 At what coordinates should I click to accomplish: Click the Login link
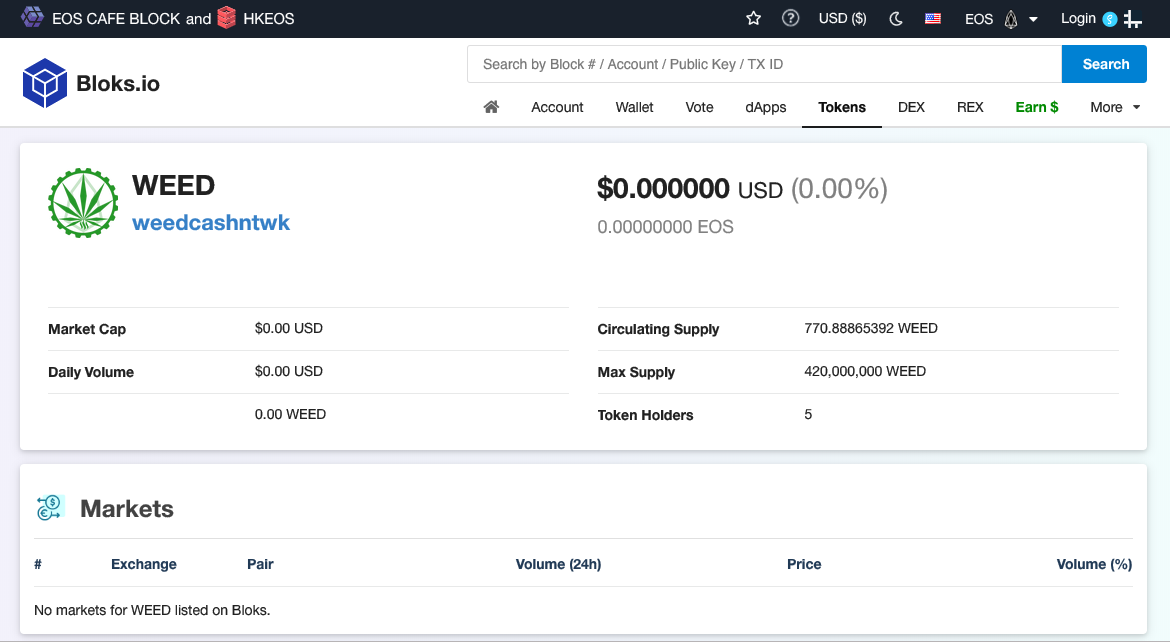click(1078, 19)
